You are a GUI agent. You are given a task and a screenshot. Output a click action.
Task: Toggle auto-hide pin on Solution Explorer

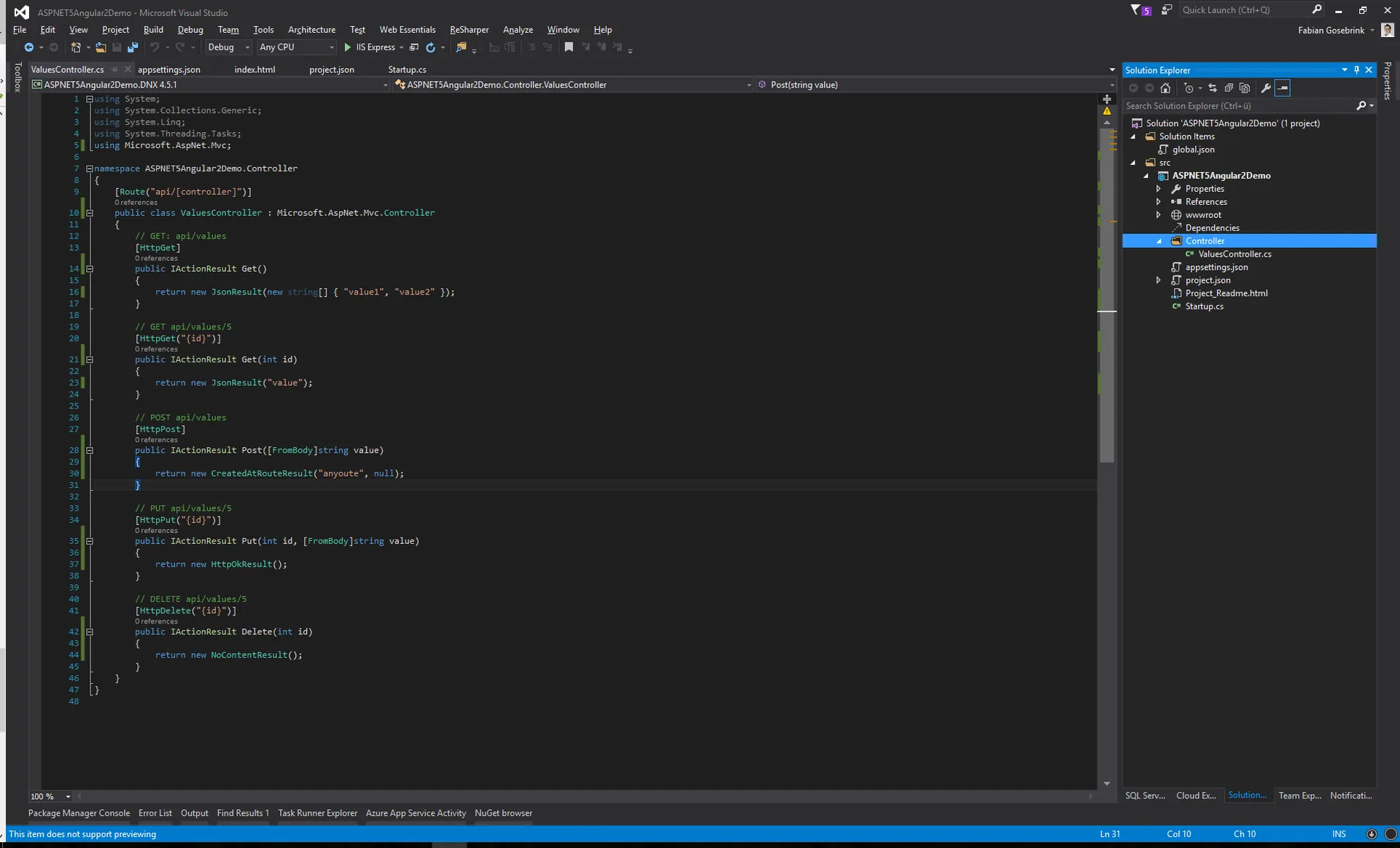[x=1356, y=70]
